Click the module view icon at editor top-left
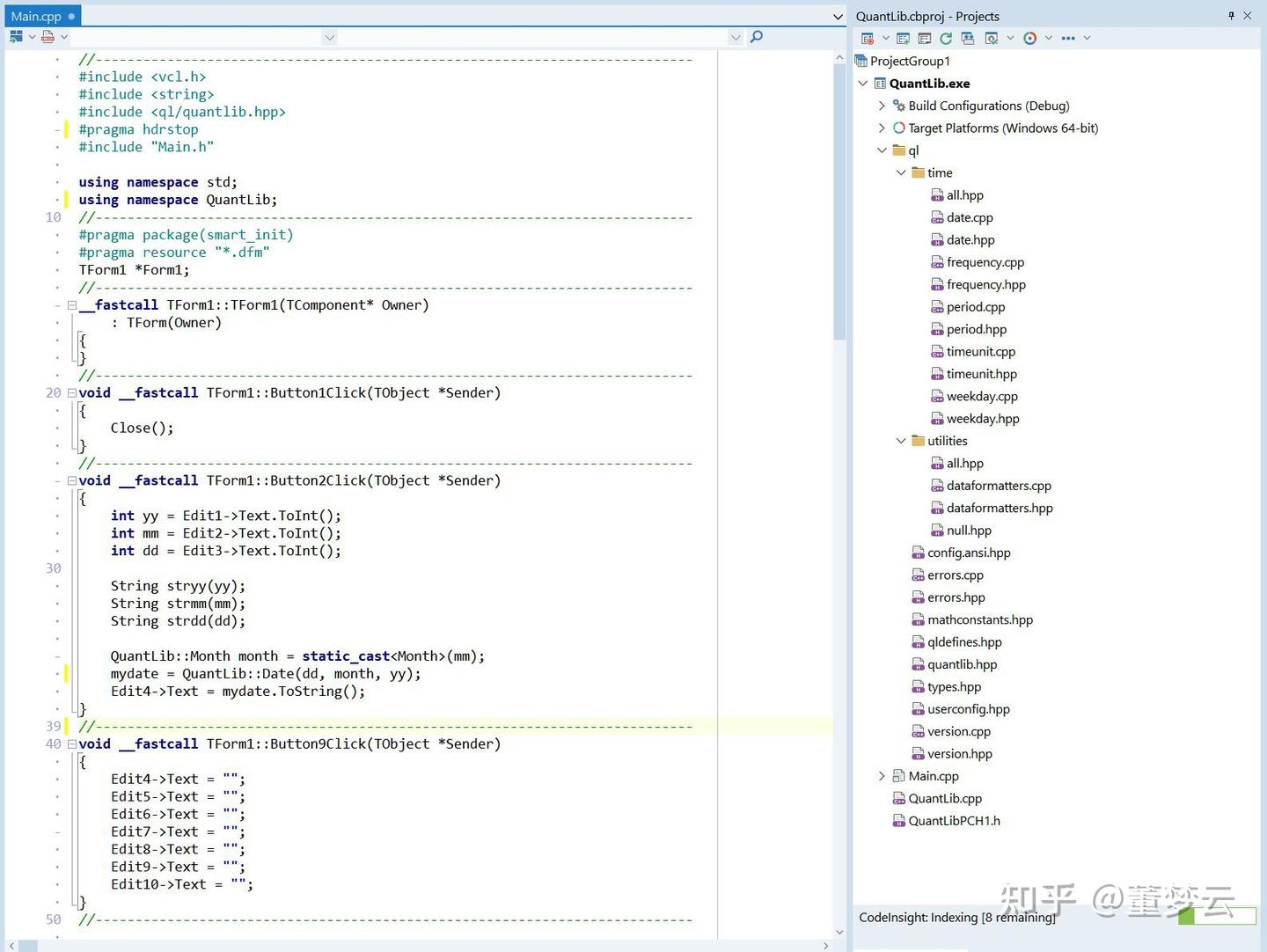1267x952 pixels. [15, 36]
